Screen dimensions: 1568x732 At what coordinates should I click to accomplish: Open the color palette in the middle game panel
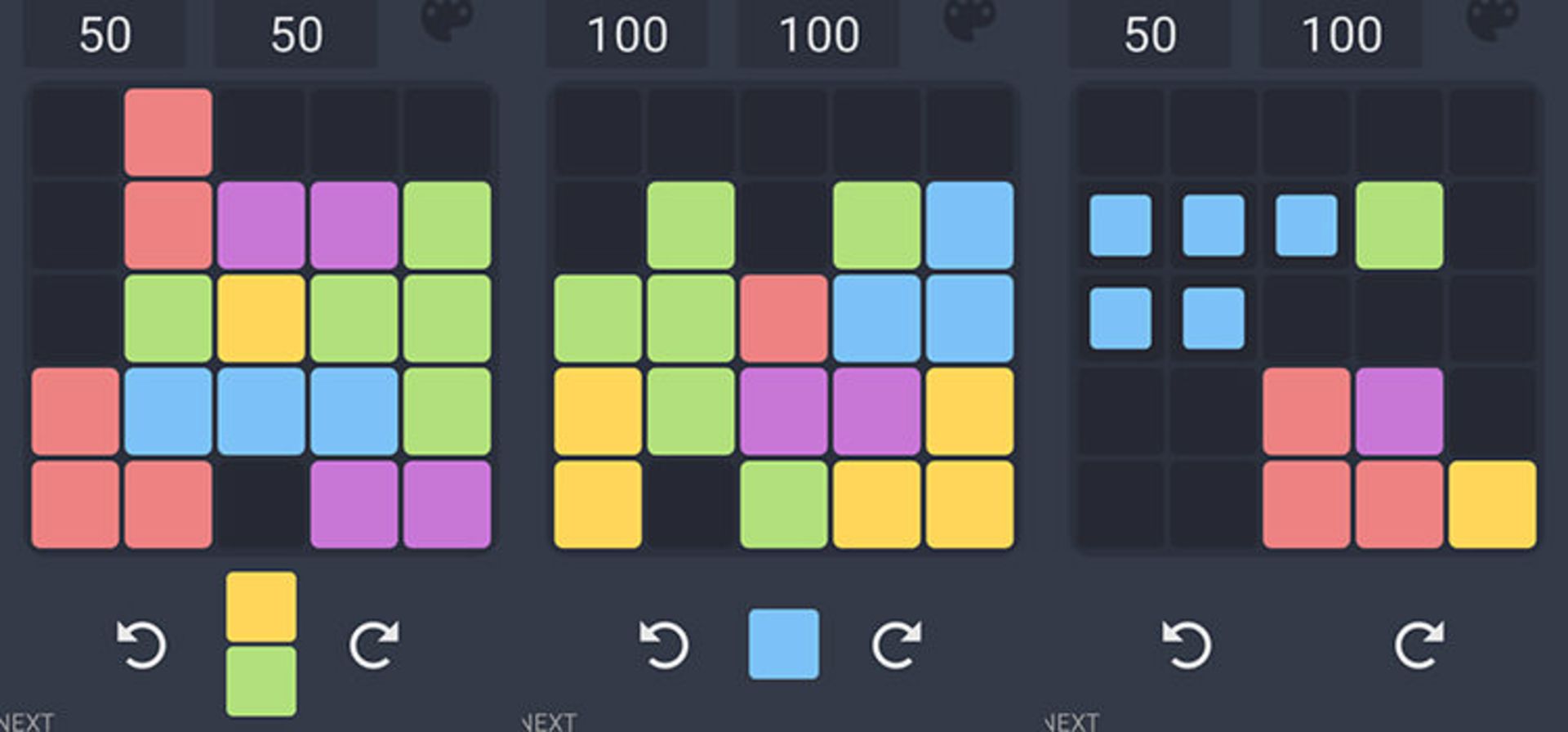click(x=970, y=20)
